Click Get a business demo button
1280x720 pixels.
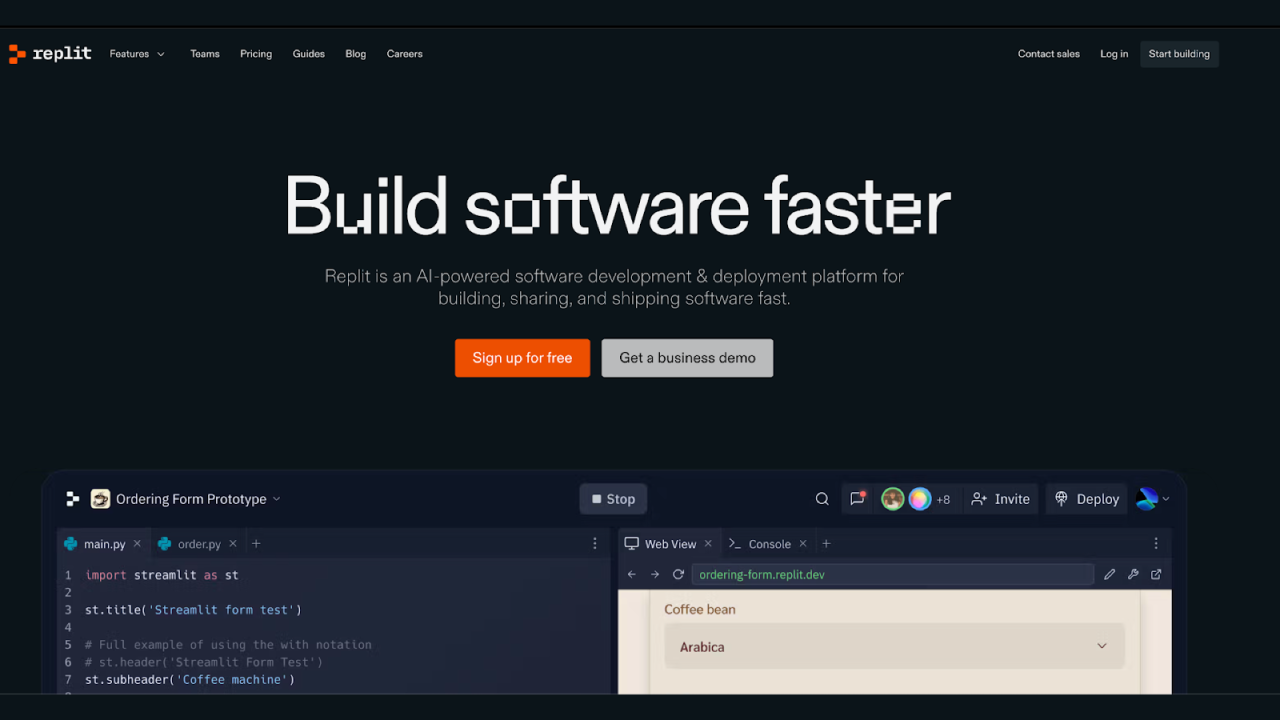click(x=687, y=358)
